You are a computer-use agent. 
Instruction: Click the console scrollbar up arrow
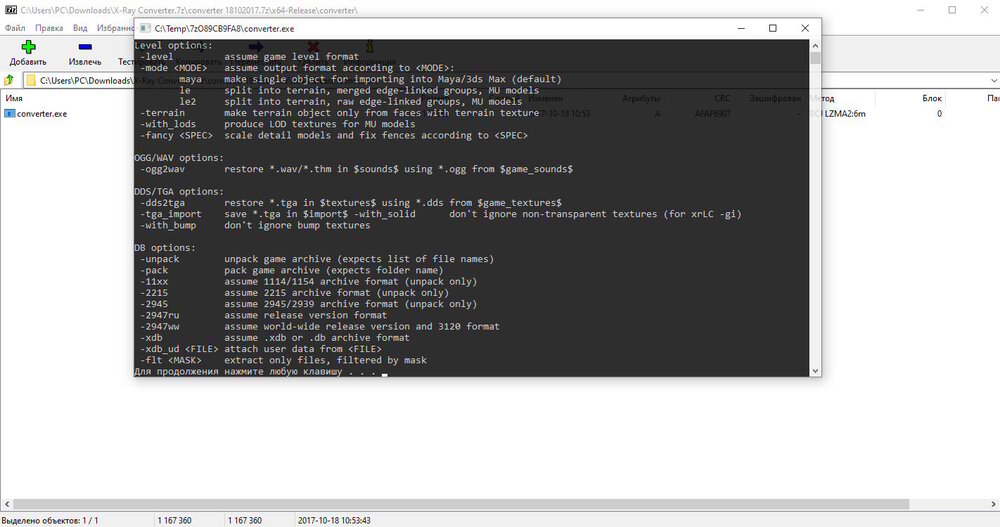click(815, 45)
